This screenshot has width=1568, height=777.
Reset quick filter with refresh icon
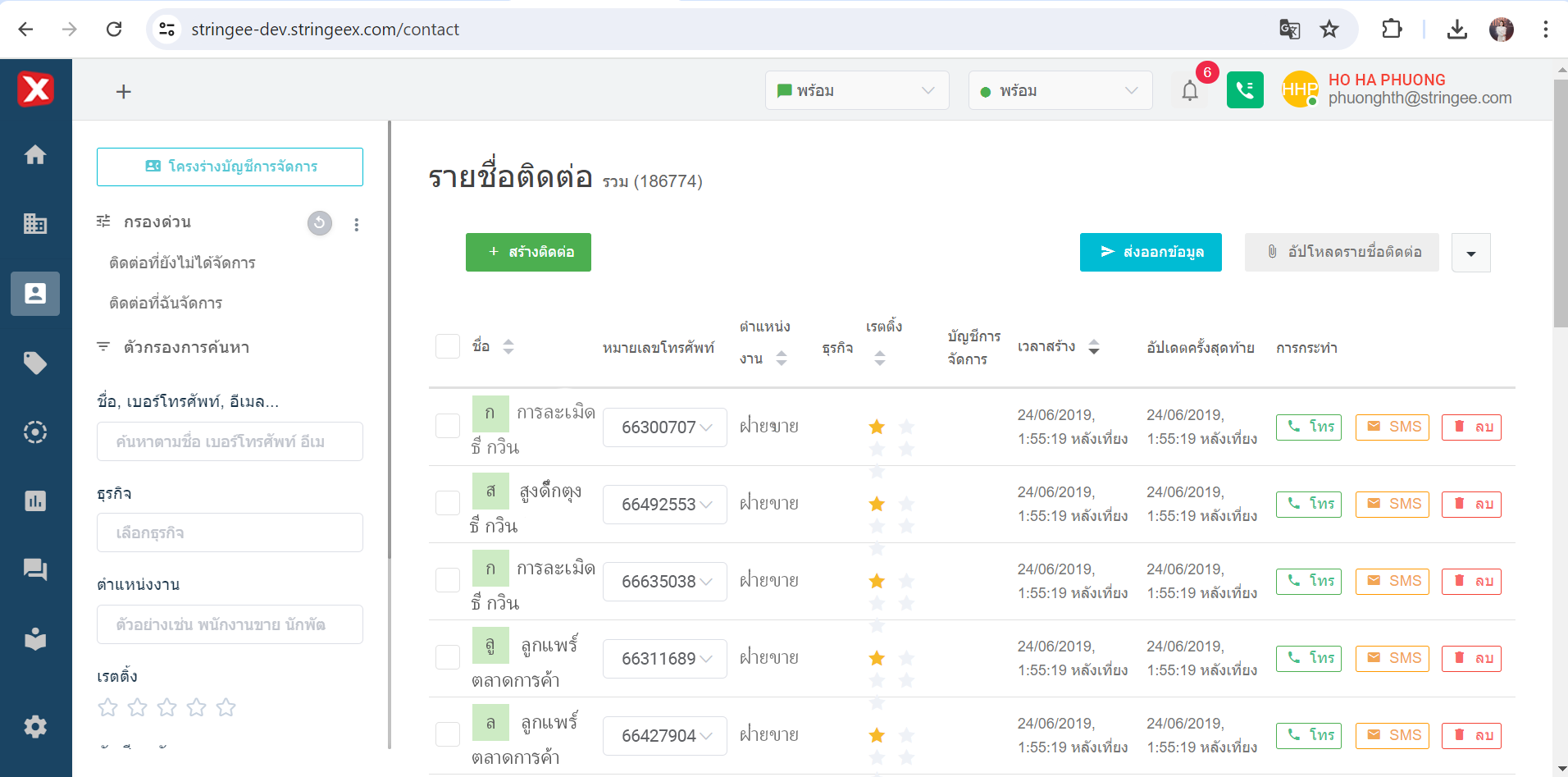320,223
